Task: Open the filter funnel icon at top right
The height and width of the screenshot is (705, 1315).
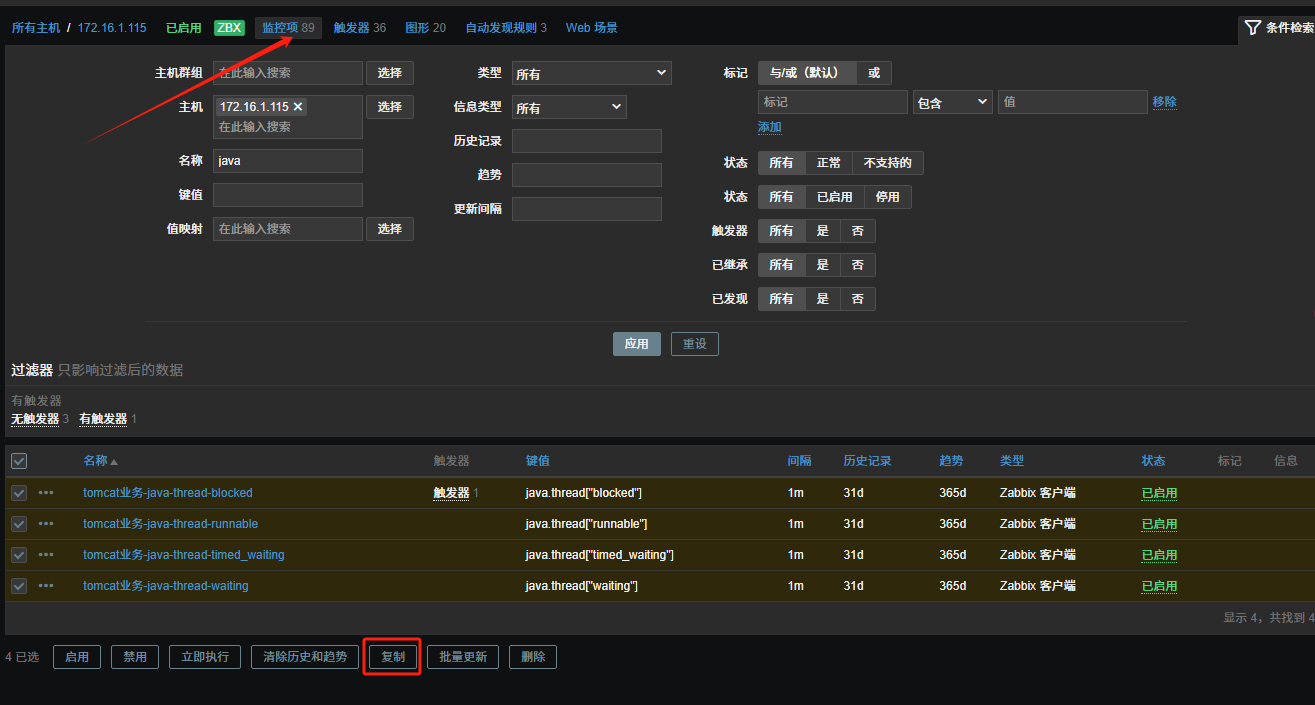Action: click(x=1252, y=28)
